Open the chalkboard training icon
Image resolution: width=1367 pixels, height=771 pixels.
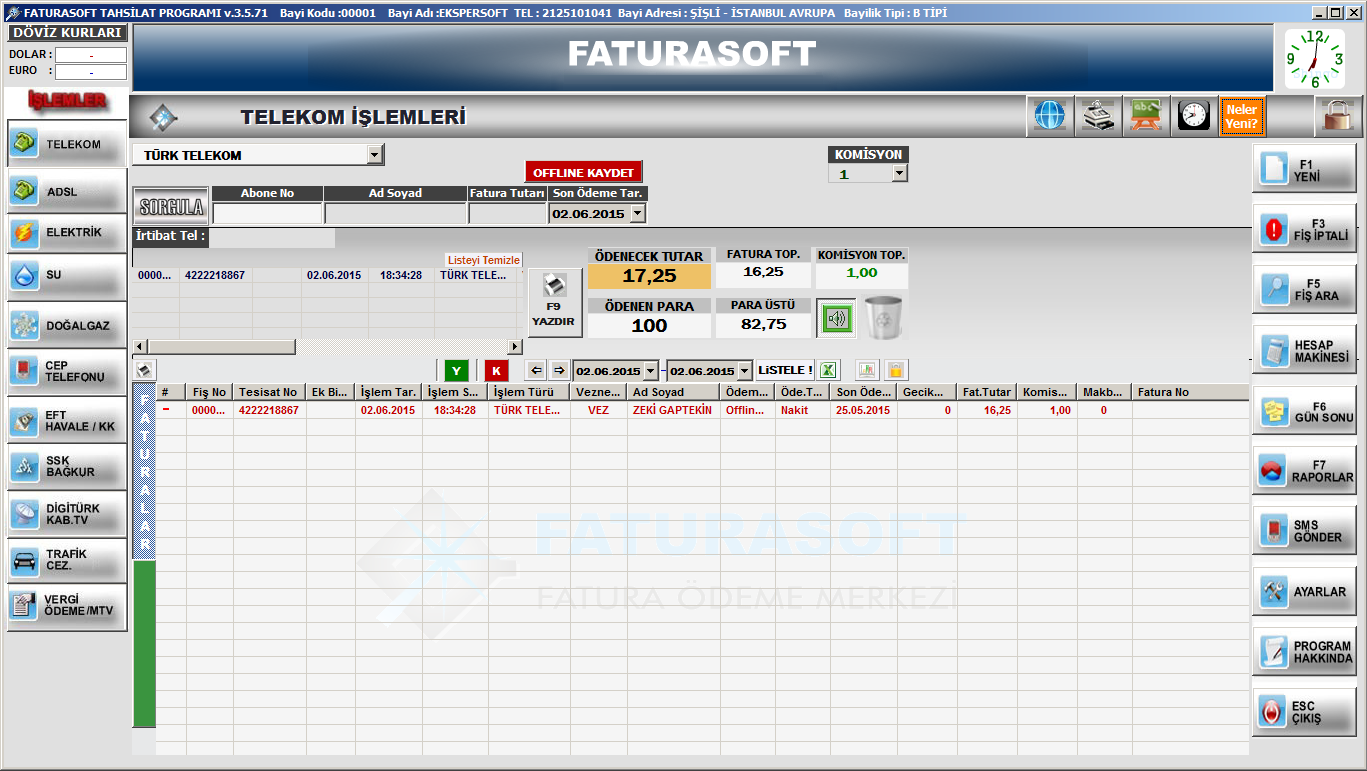click(x=1147, y=116)
